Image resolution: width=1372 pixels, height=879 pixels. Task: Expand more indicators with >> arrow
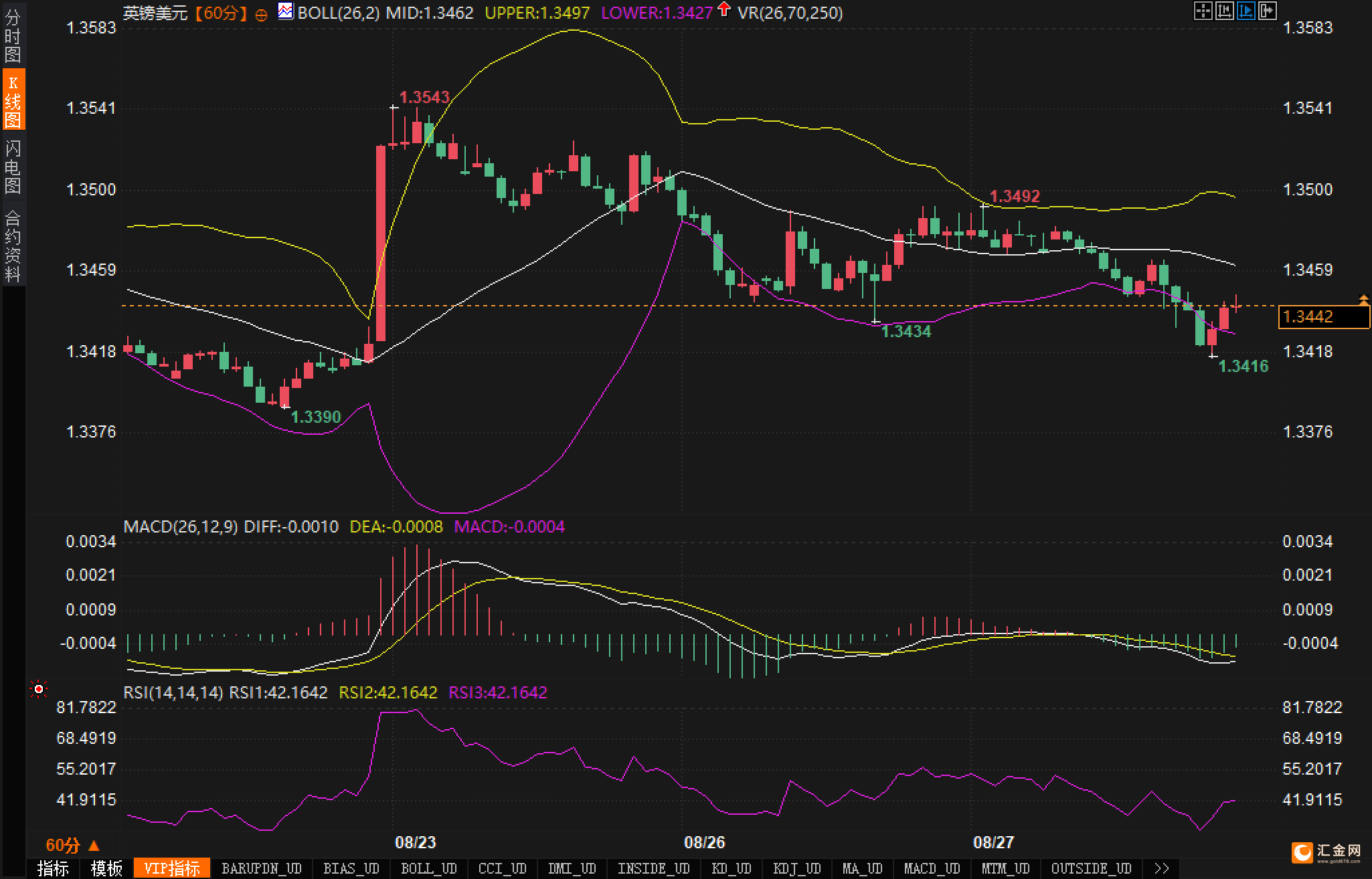point(1162,868)
